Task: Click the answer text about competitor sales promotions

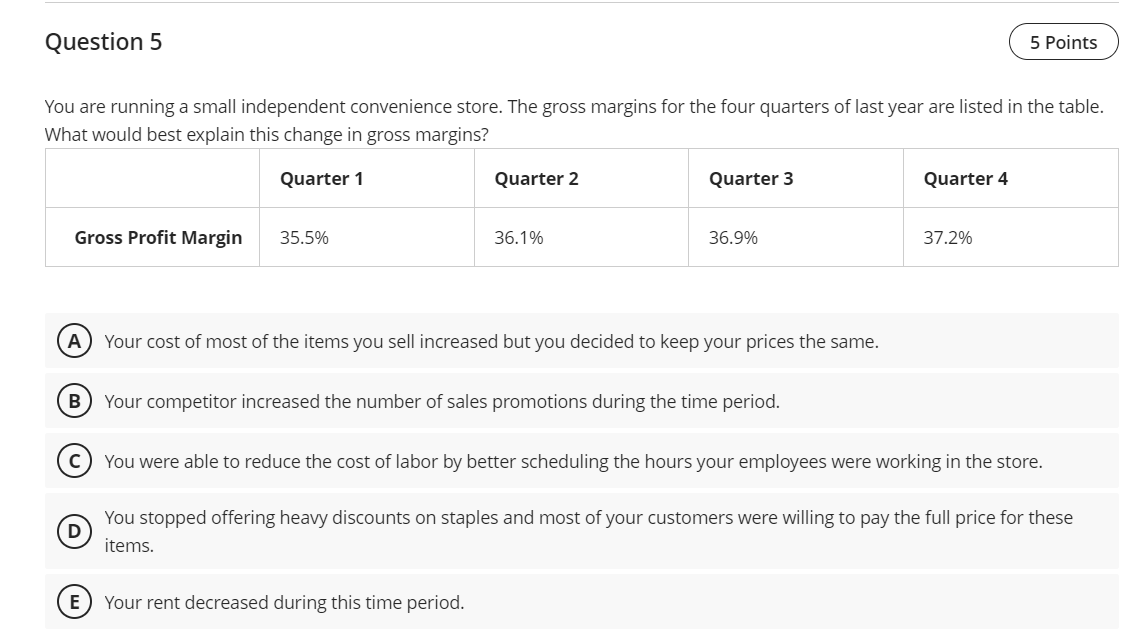Action: [442, 402]
